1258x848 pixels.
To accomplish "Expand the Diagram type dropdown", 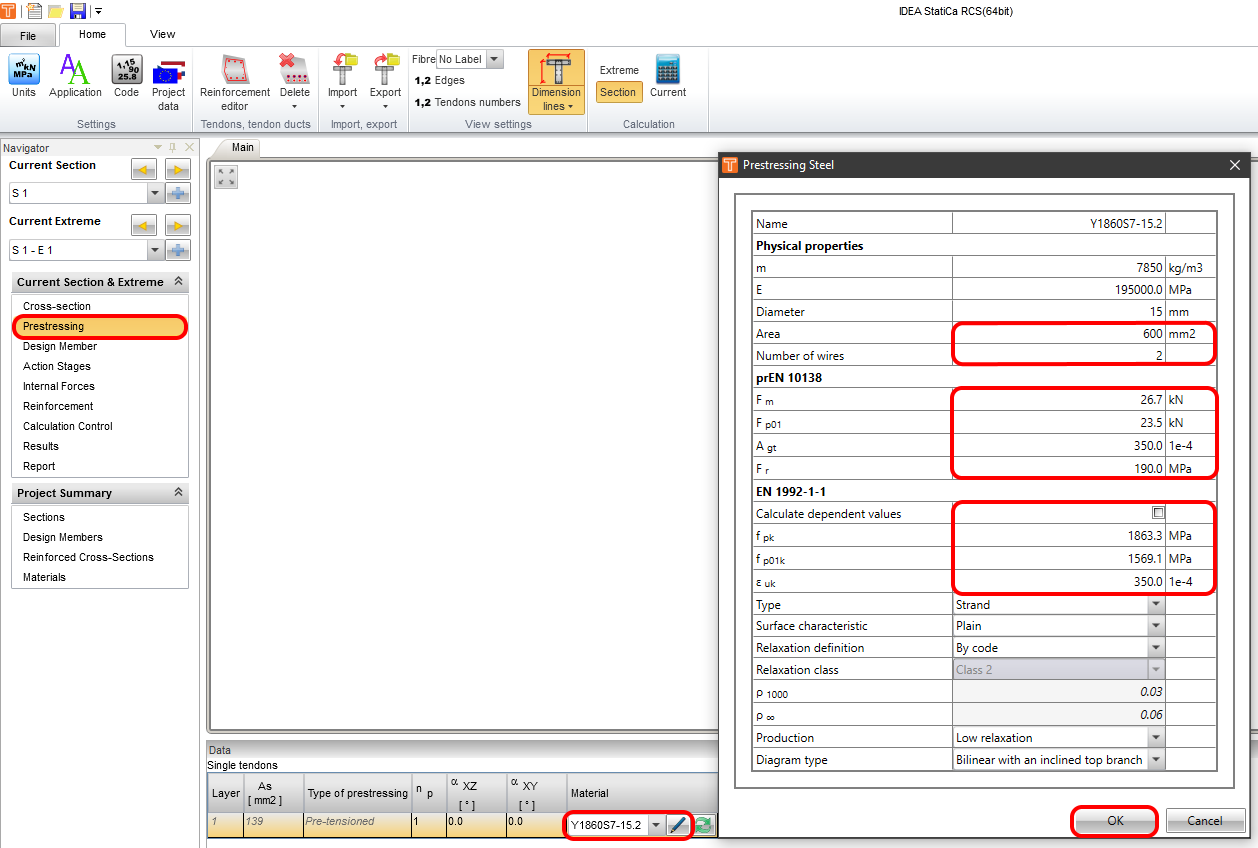I will (x=1156, y=760).
